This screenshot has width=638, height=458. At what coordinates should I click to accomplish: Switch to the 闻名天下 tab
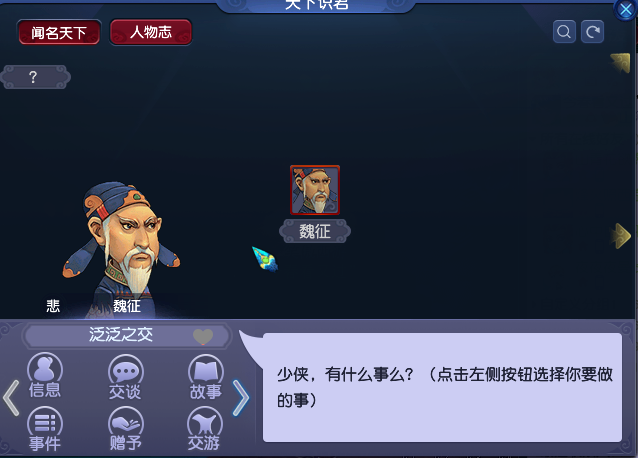click(x=59, y=33)
